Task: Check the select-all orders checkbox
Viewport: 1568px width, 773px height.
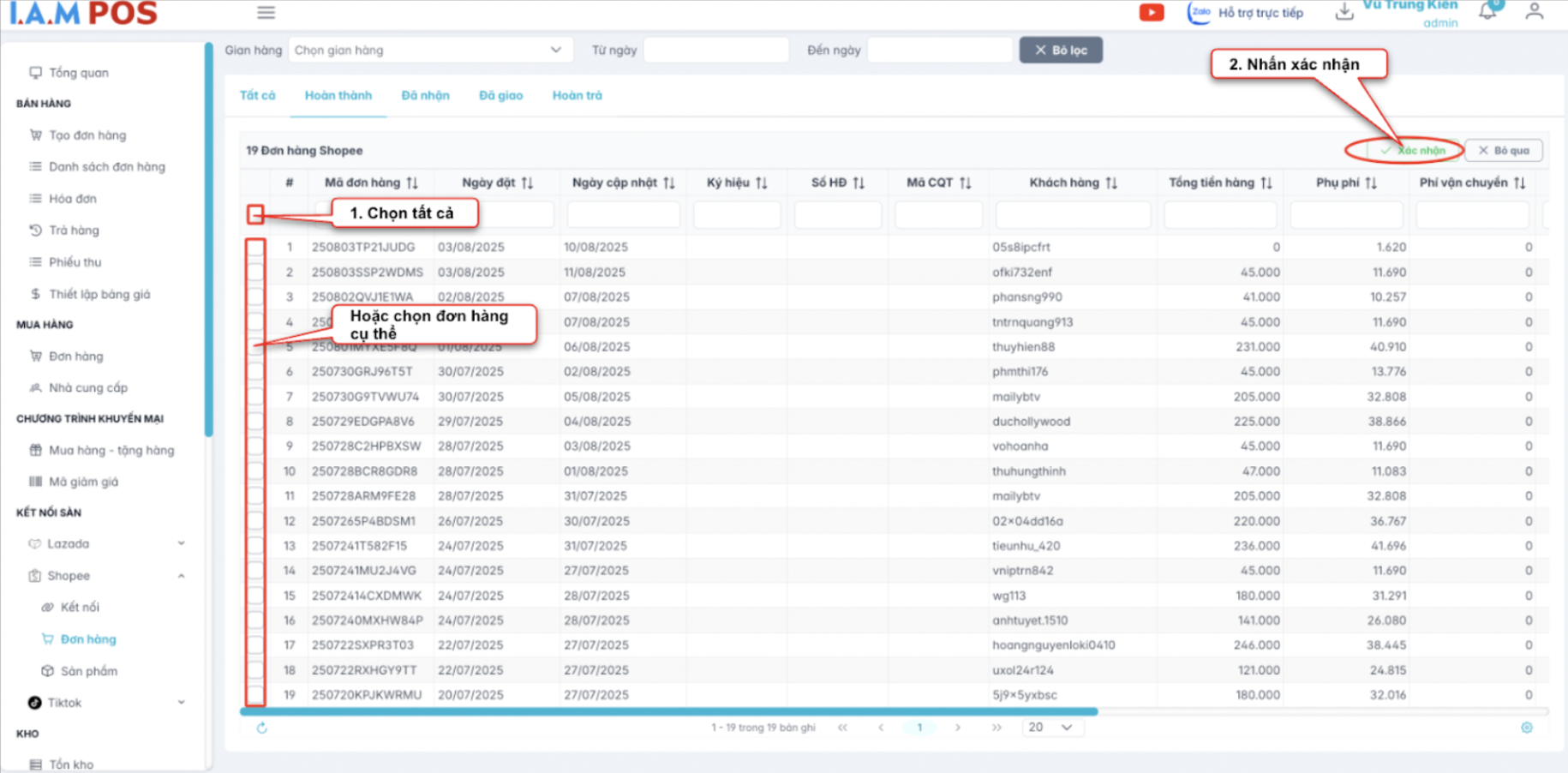Action: click(x=255, y=214)
